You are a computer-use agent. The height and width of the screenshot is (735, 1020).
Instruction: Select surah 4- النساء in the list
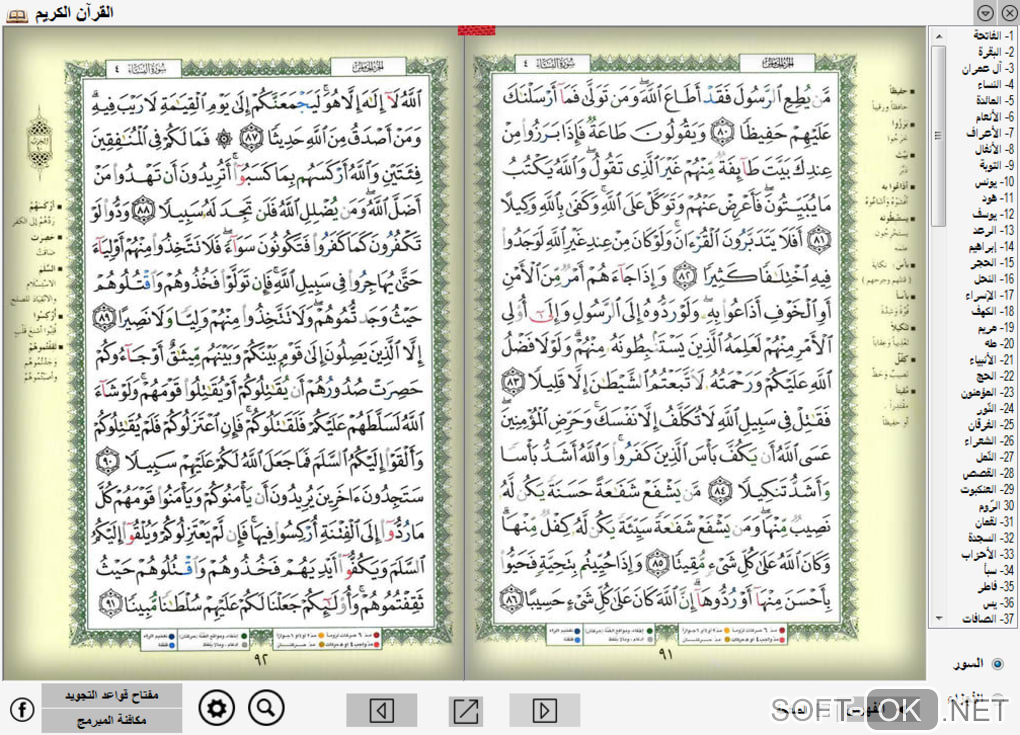[x=995, y=85]
